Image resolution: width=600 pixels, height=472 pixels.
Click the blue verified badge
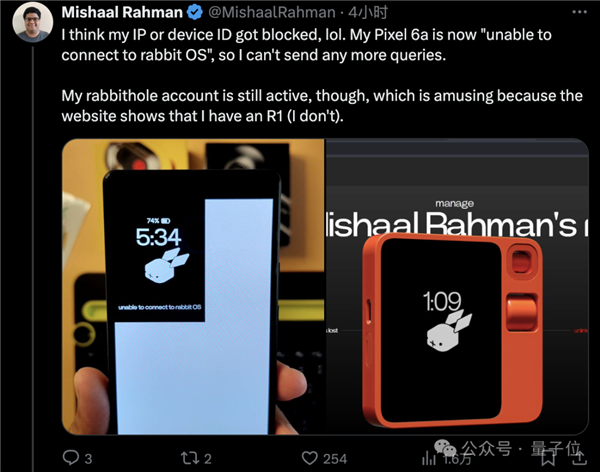[x=195, y=12]
